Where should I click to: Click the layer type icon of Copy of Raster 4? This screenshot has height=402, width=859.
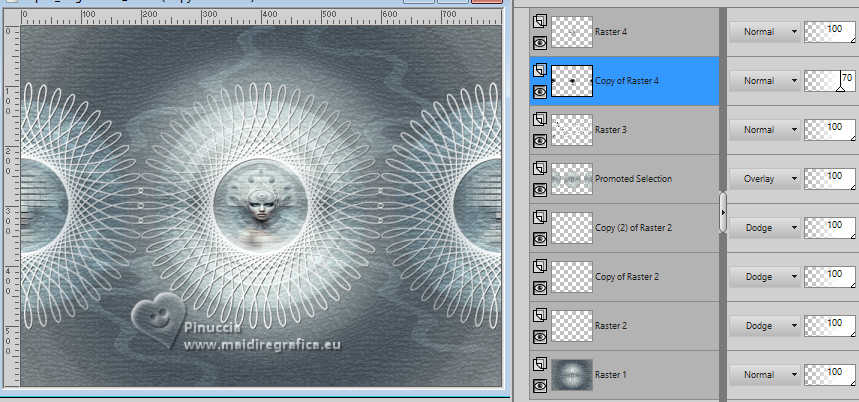pyautogui.click(x=540, y=70)
